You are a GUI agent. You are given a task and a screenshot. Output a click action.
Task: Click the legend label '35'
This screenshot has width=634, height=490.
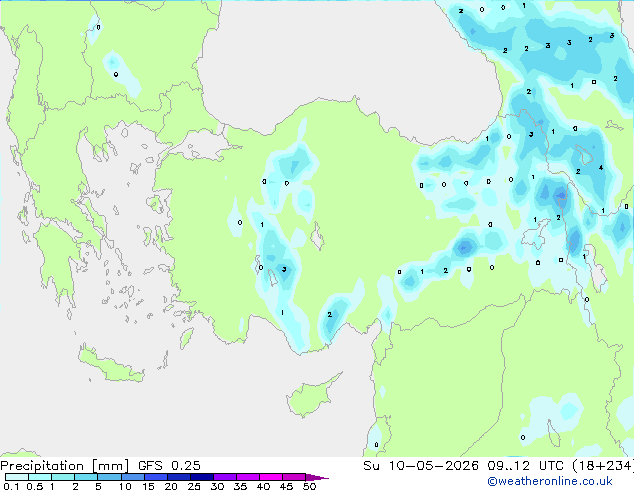click(x=240, y=486)
